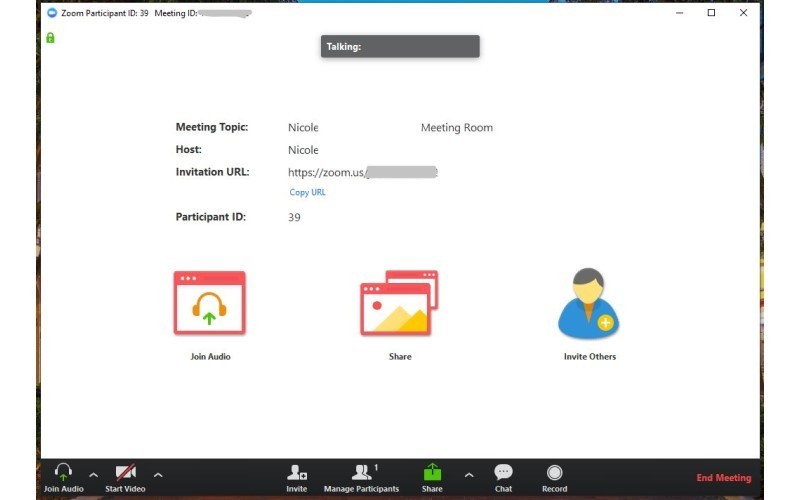Click the red End Meeting button
The image size is (800, 500).
[723, 478]
